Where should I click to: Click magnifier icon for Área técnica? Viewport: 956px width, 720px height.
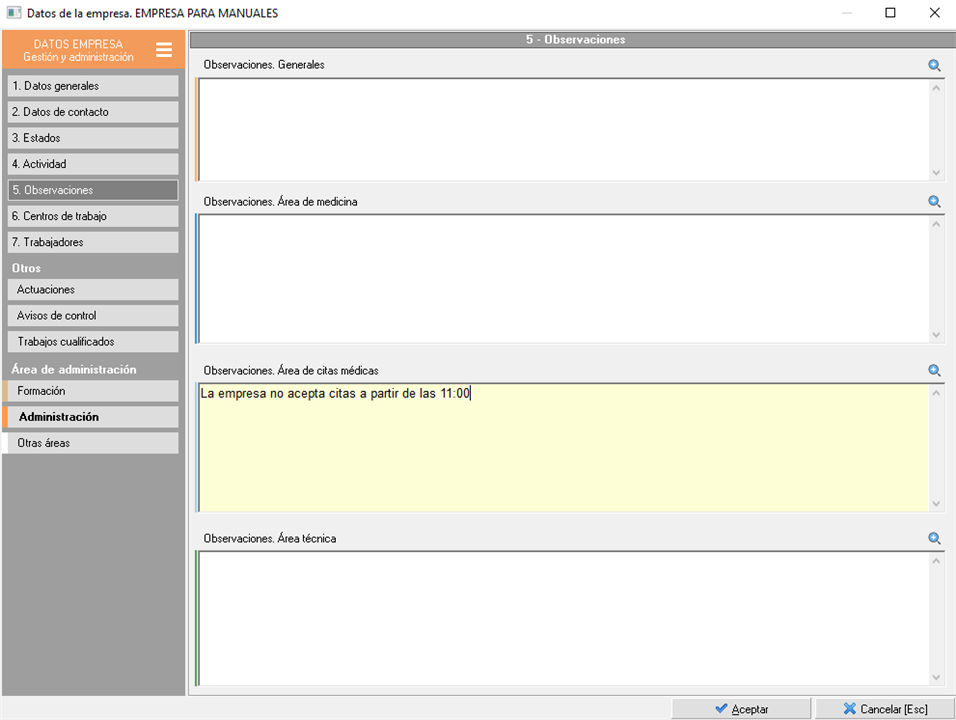coord(934,538)
